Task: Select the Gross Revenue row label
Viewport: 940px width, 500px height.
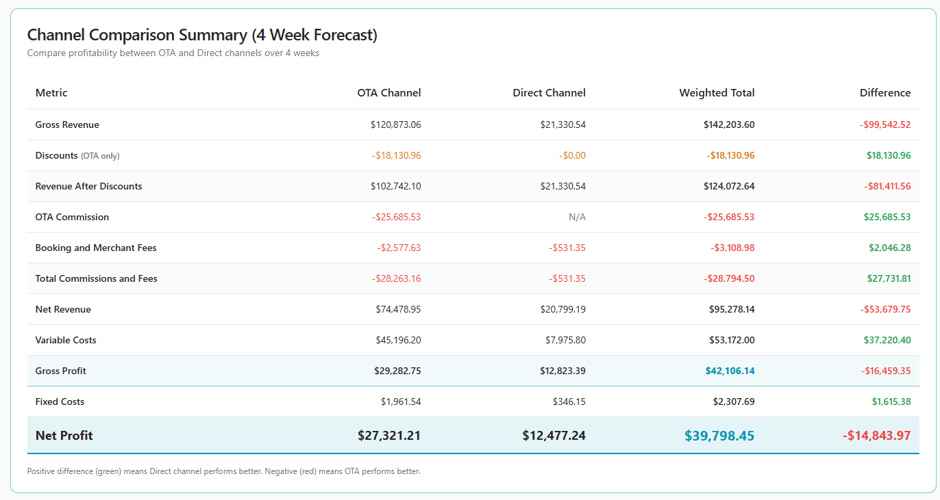Action: (67, 125)
